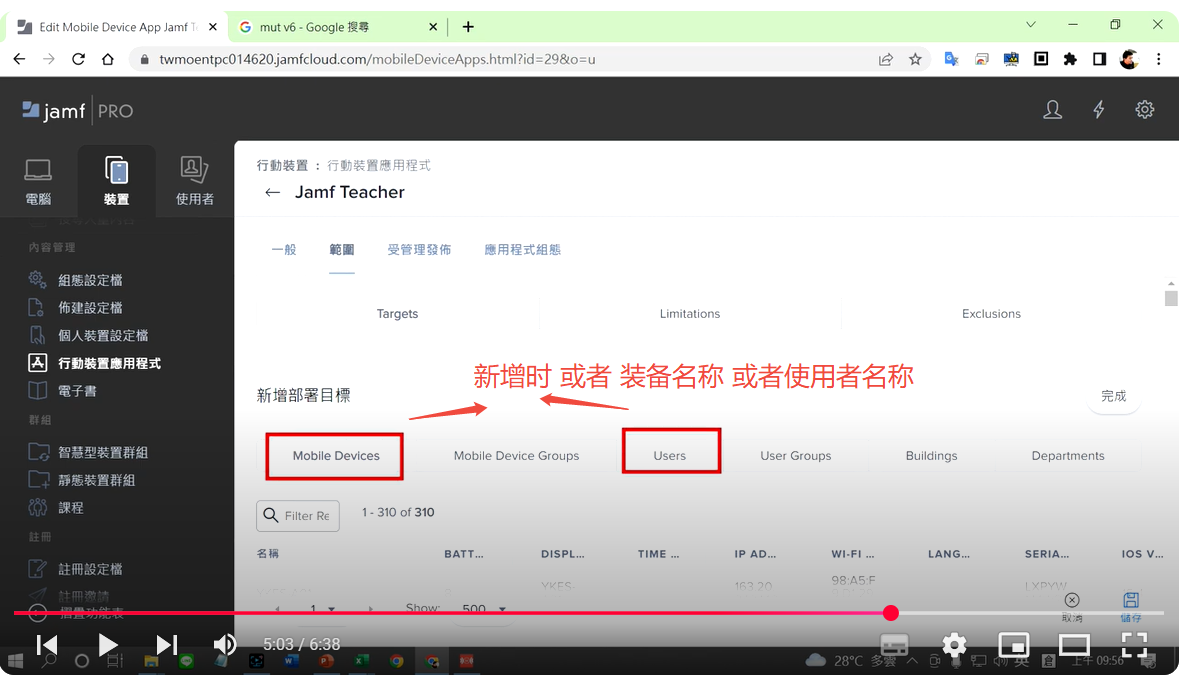
Task: Bookmark this page with the star icon
Action: pos(915,59)
